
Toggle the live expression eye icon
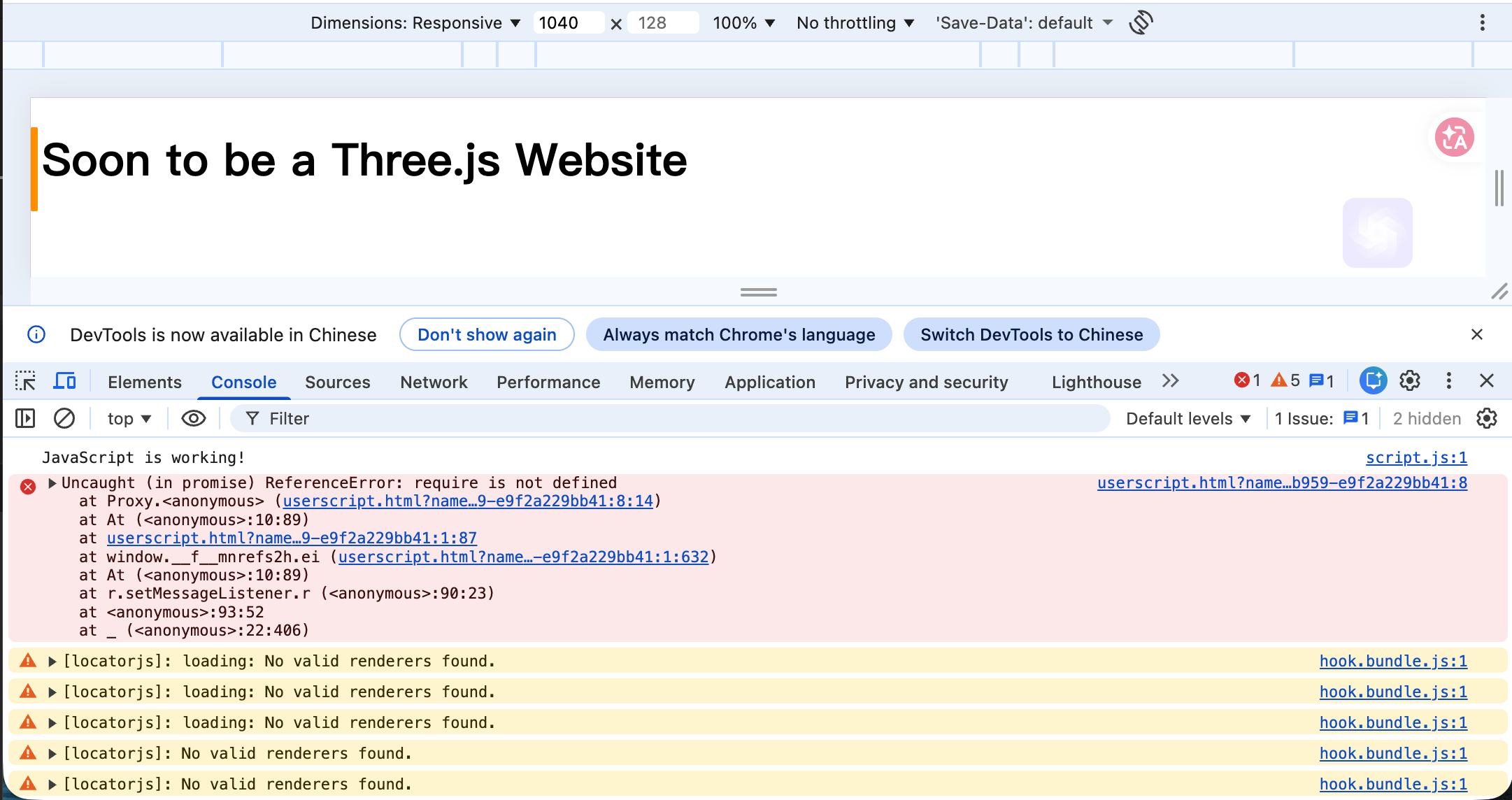pos(194,418)
